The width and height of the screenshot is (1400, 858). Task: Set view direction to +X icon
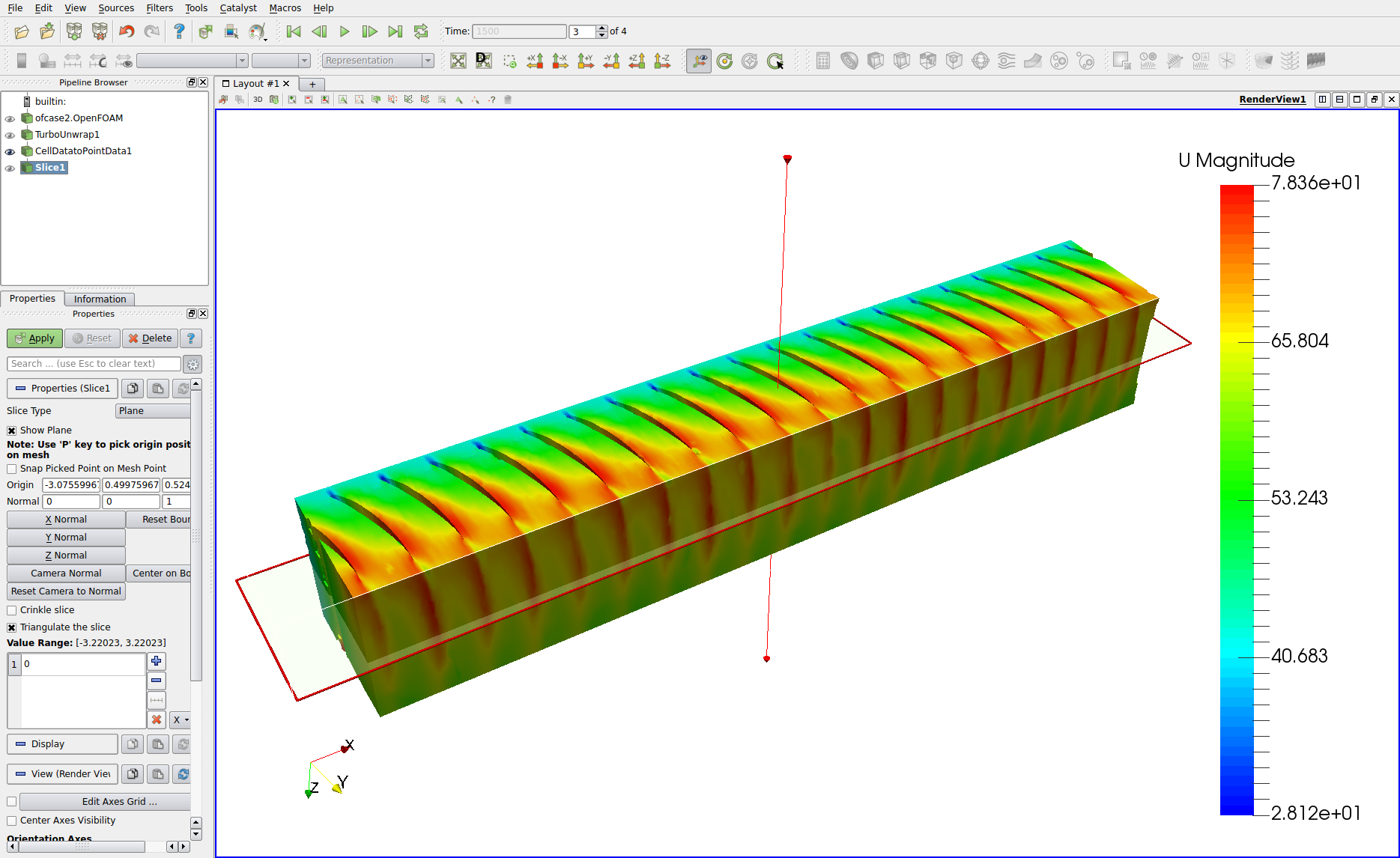pos(535,61)
